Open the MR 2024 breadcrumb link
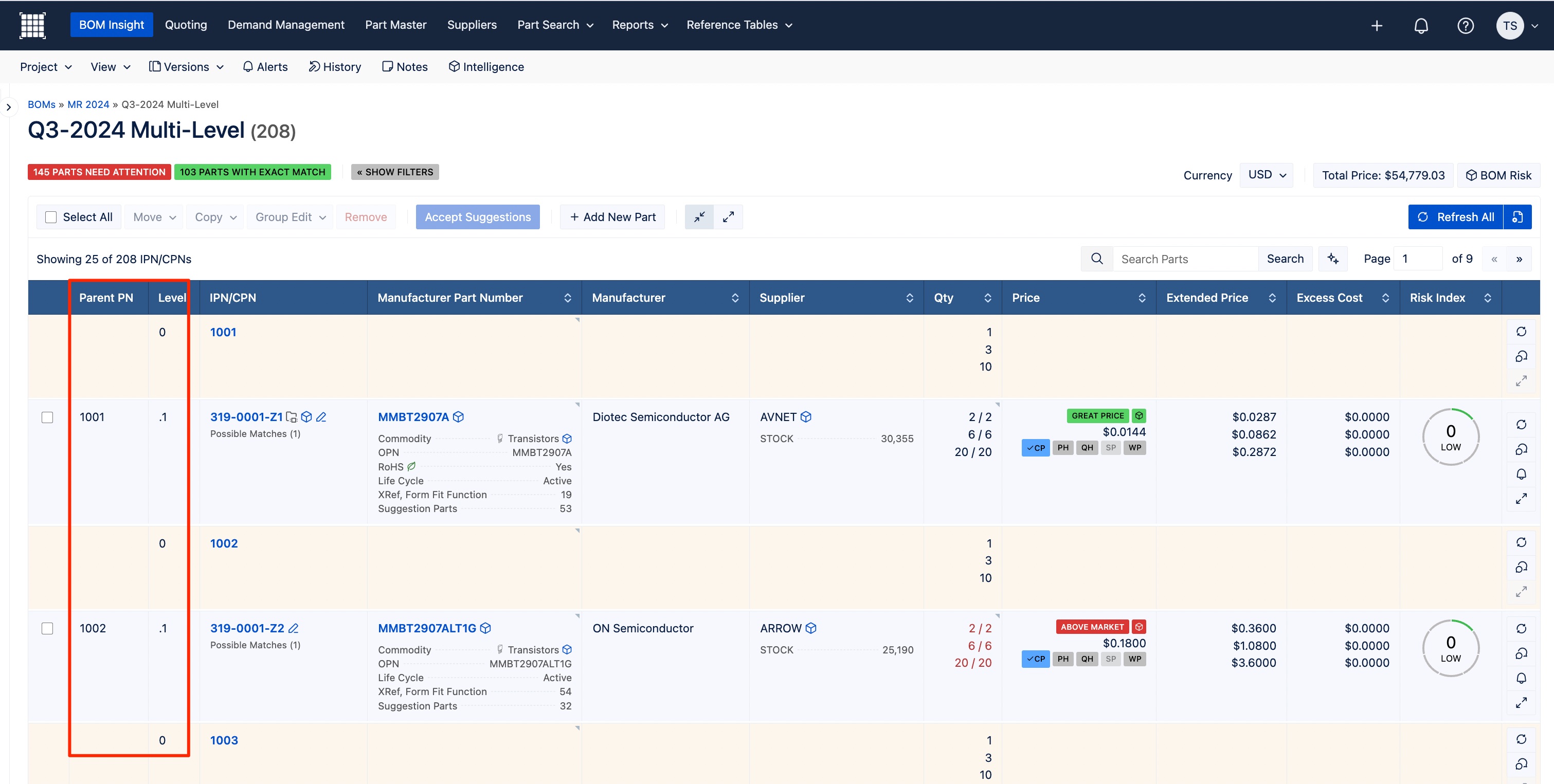This screenshot has width=1554, height=784. pyautogui.click(x=88, y=104)
